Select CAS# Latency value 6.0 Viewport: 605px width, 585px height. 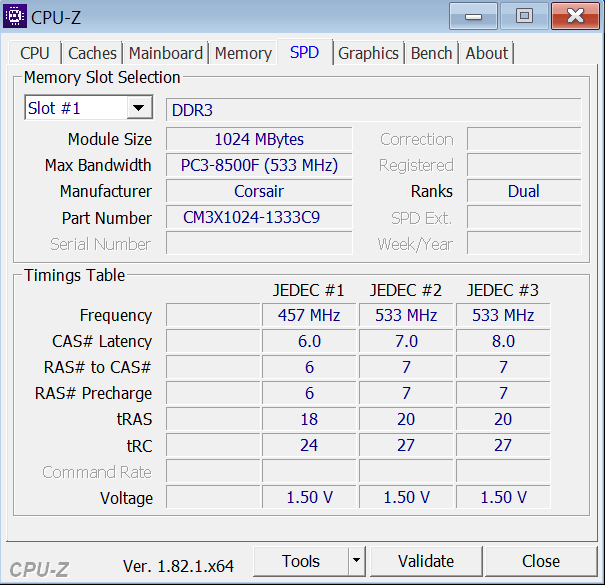pyautogui.click(x=309, y=342)
